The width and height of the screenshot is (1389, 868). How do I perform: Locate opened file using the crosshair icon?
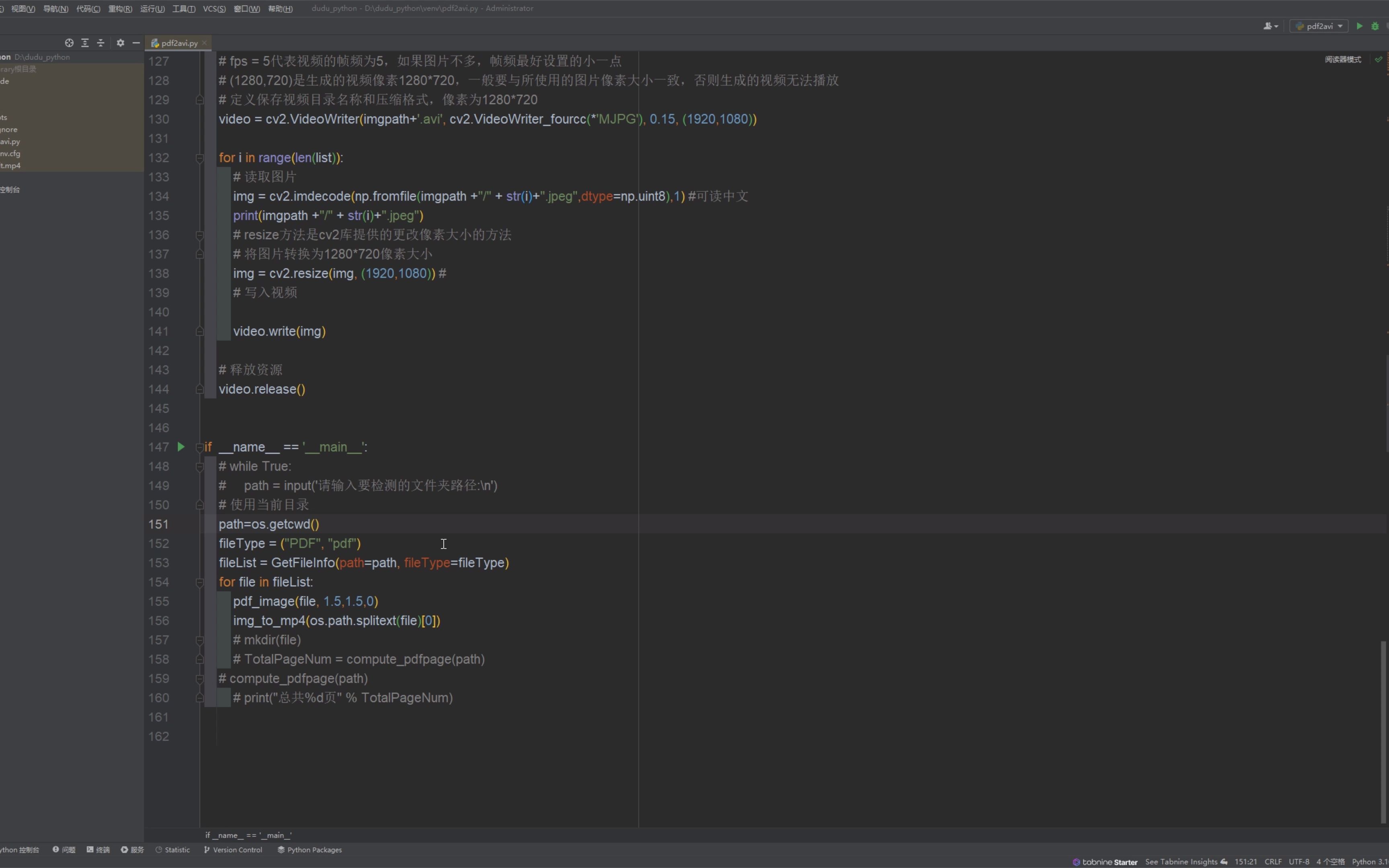pyautogui.click(x=70, y=43)
